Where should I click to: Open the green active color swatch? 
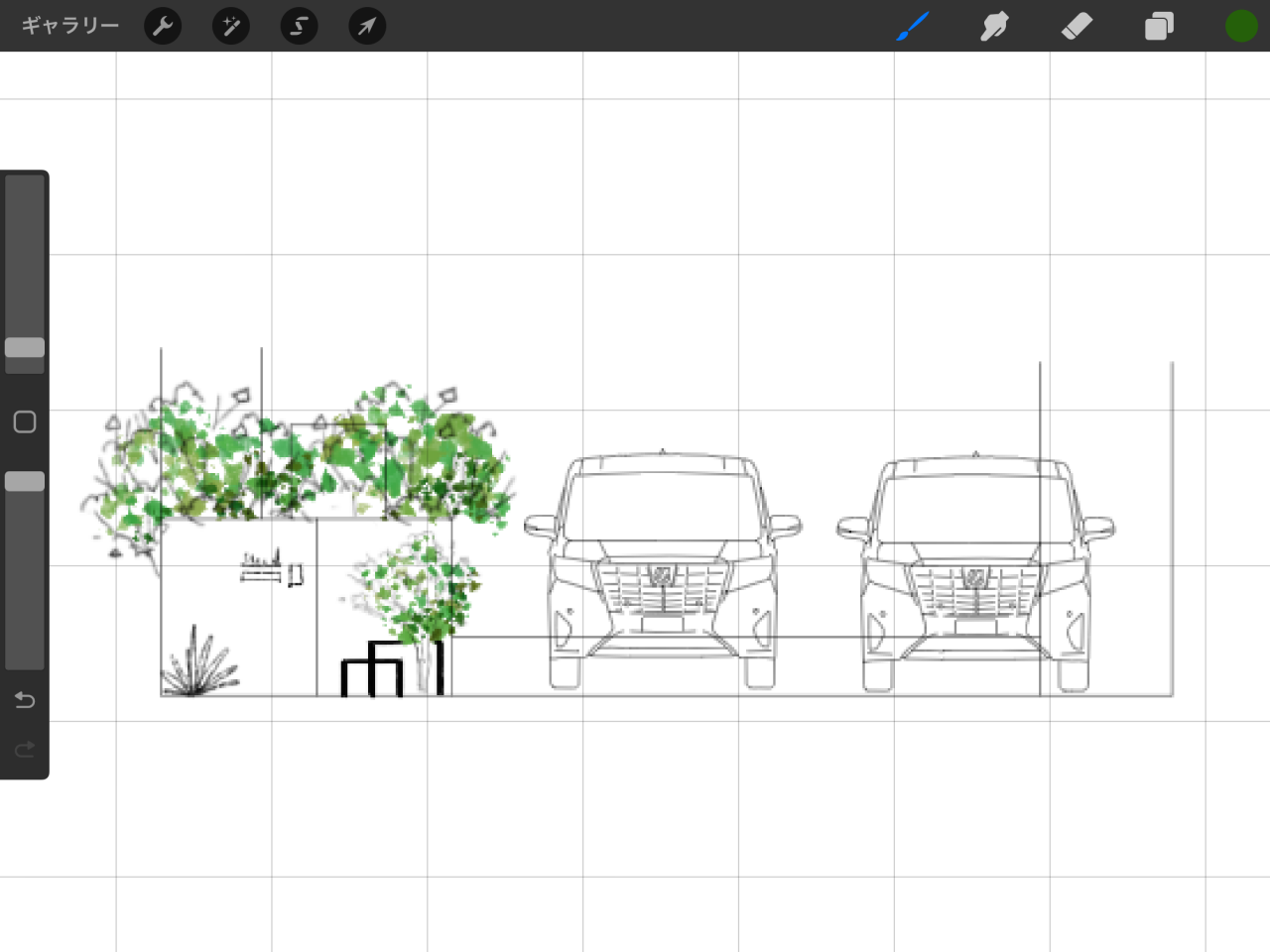(1241, 26)
